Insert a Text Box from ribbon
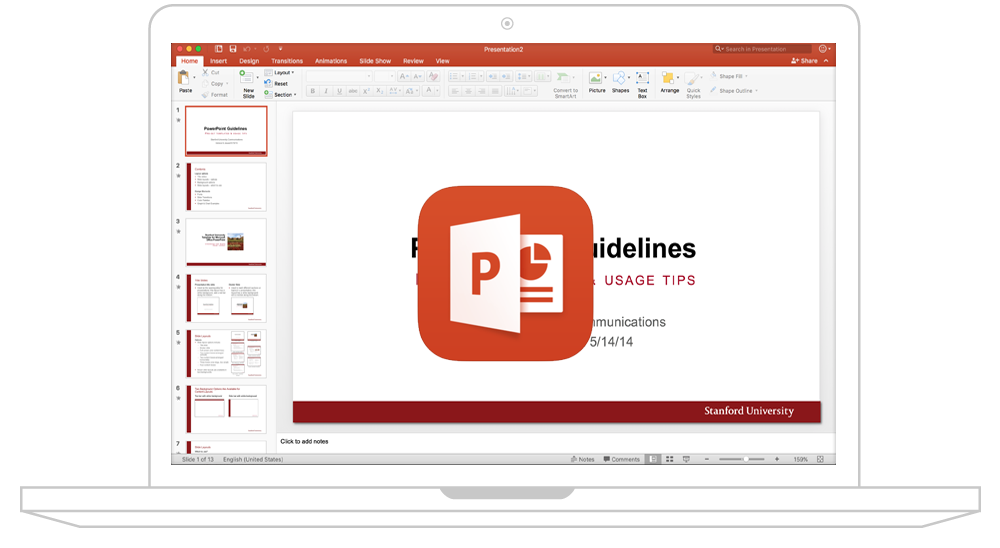Image resolution: width=1000 pixels, height=548 pixels. (642, 79)
